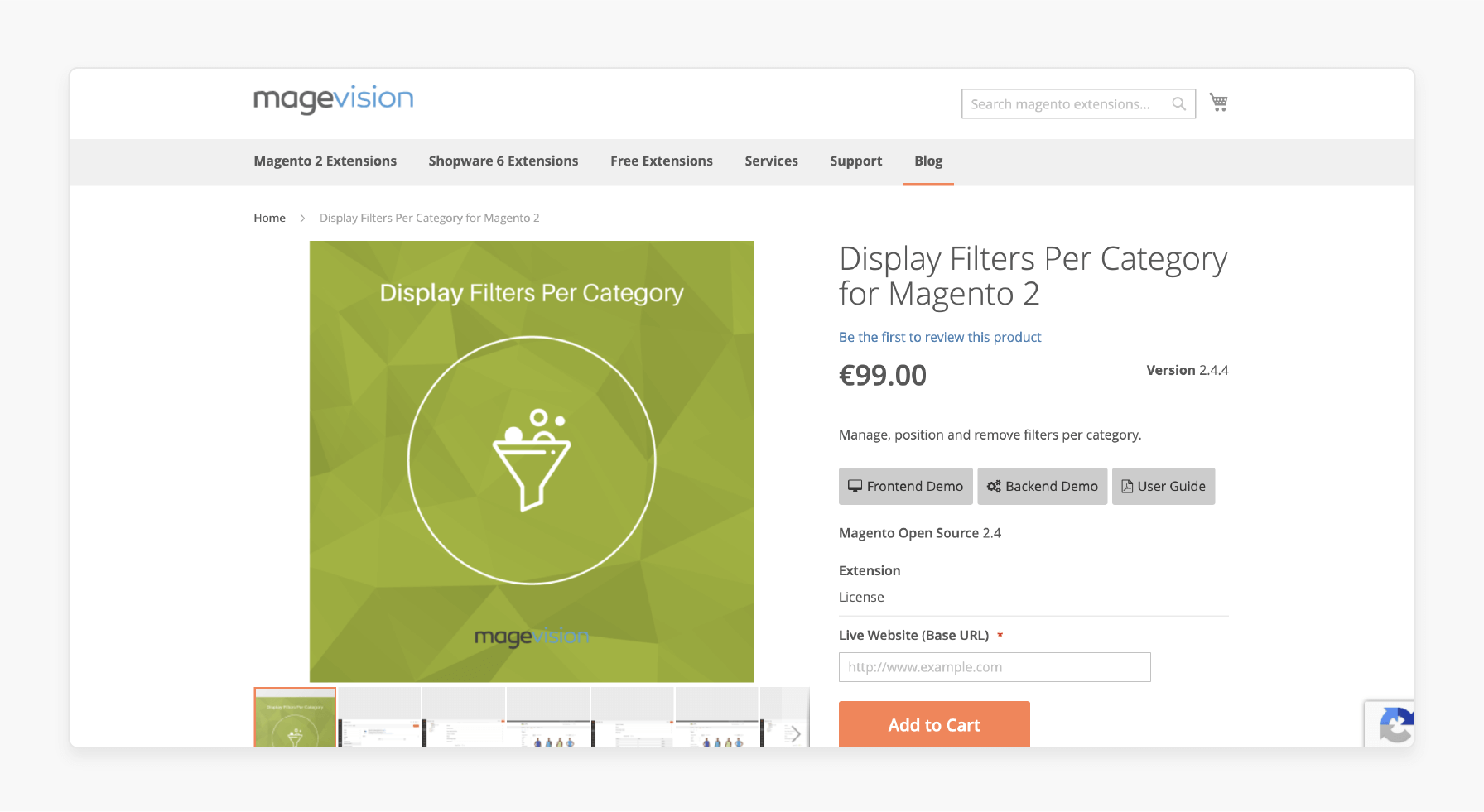Image resolution: width=1484 pixels, height=812 pixels.
Task: Click 'Manage, position and remove filters per category.' text
Action: (x=990, y=435)
